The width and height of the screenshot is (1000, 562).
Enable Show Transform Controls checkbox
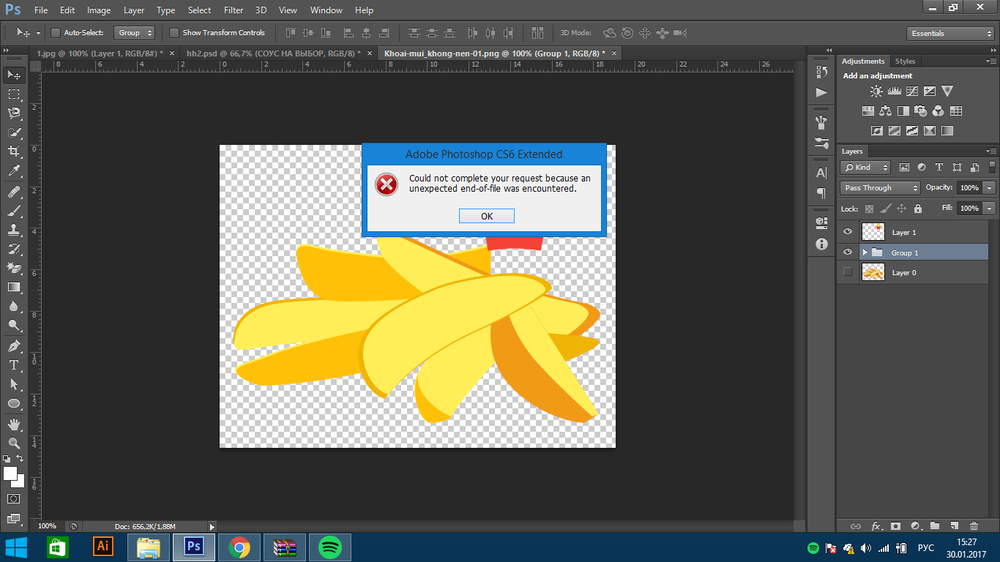coord(174,33)
